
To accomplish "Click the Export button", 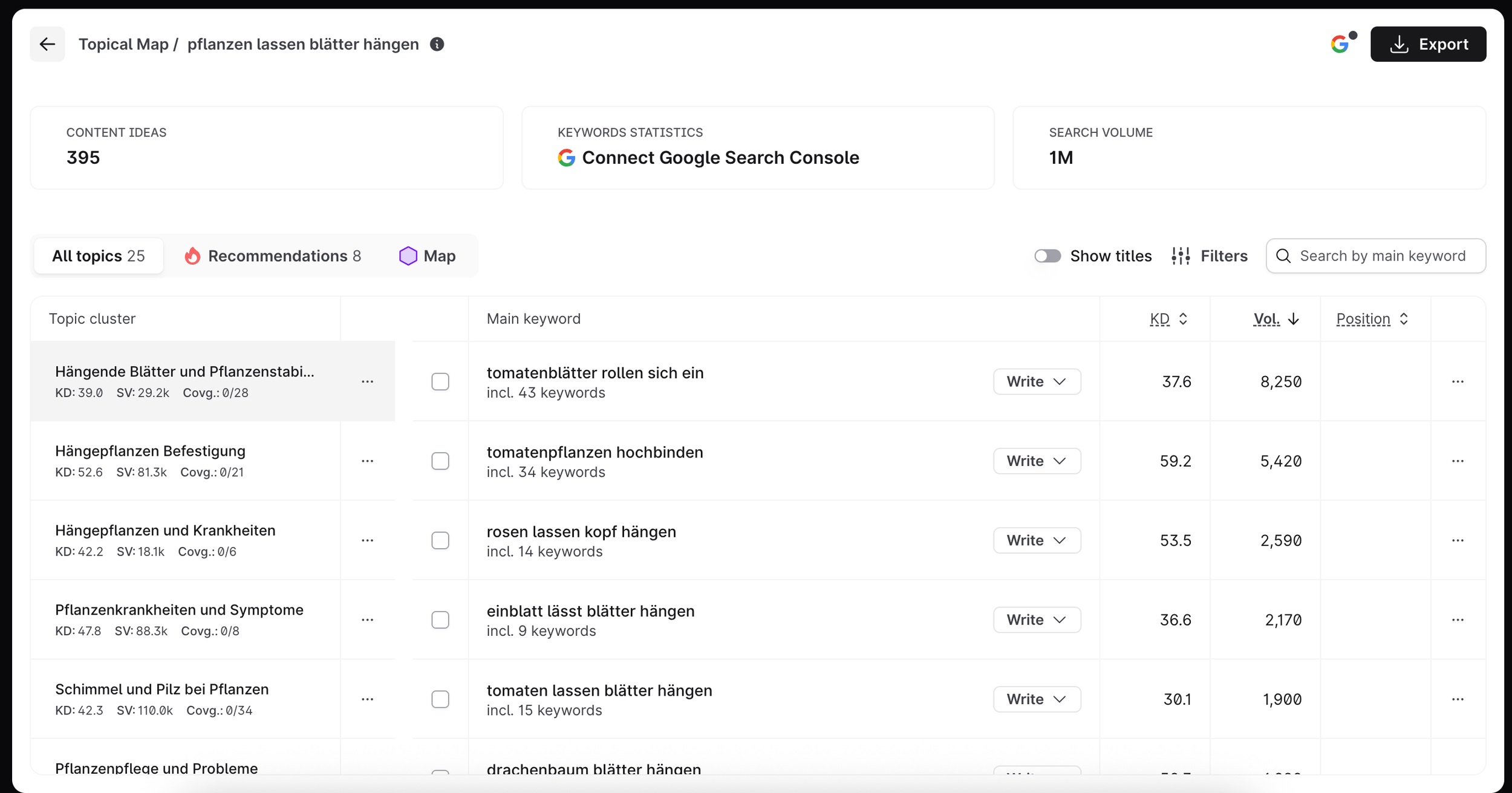I will tap(1428, 44).
